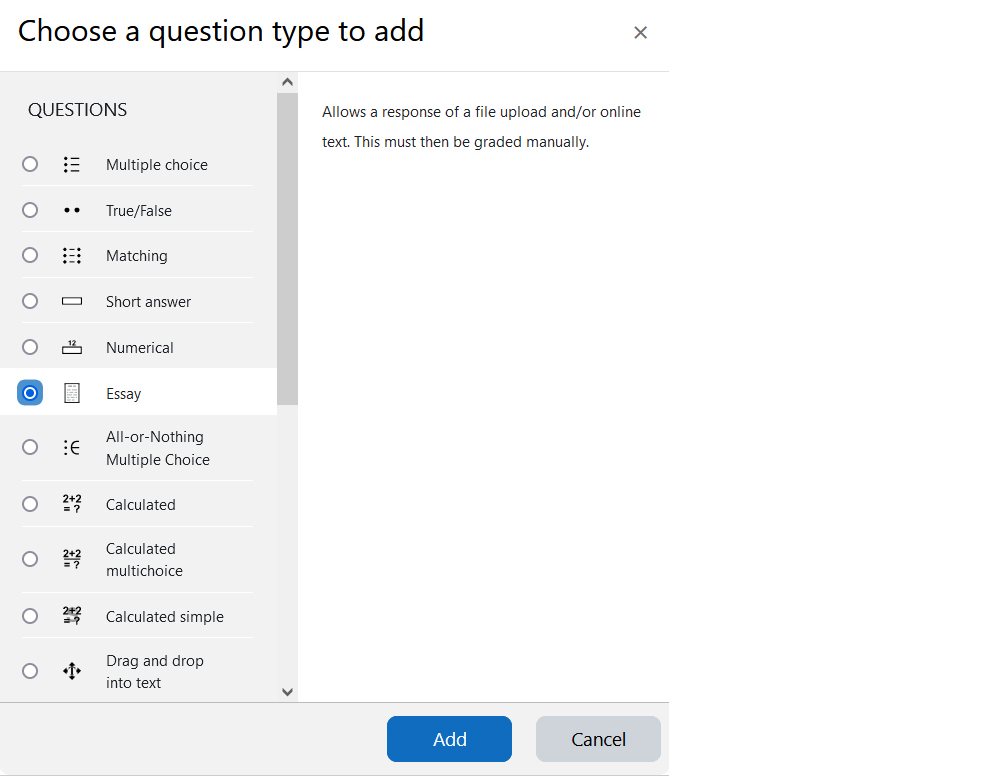1000x776 pixels.
Task: Select the Drag and drop into text radio
Action: click(30, 671)
